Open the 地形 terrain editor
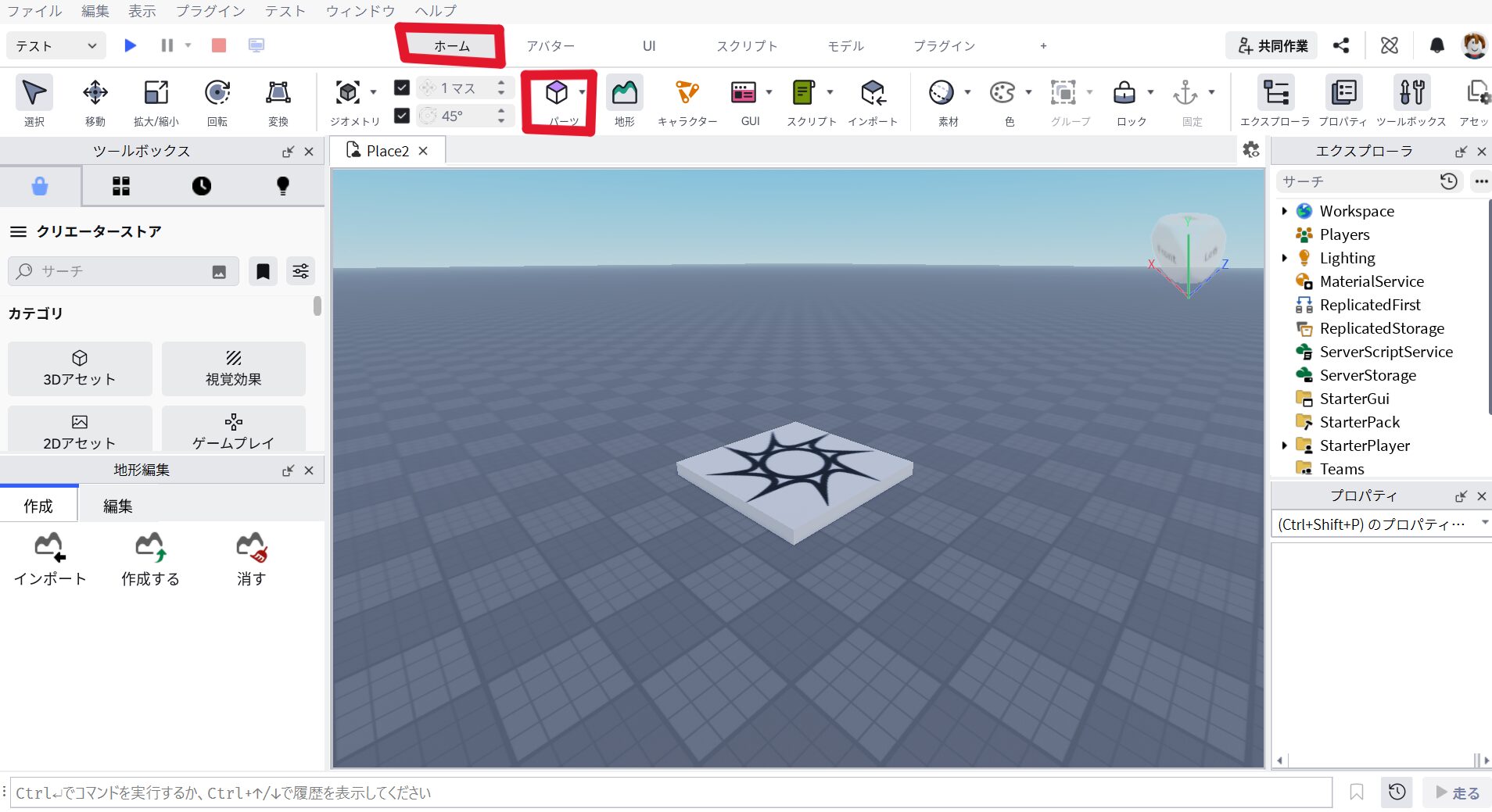Screen dimensions: 1492x812 click(624, 102)
